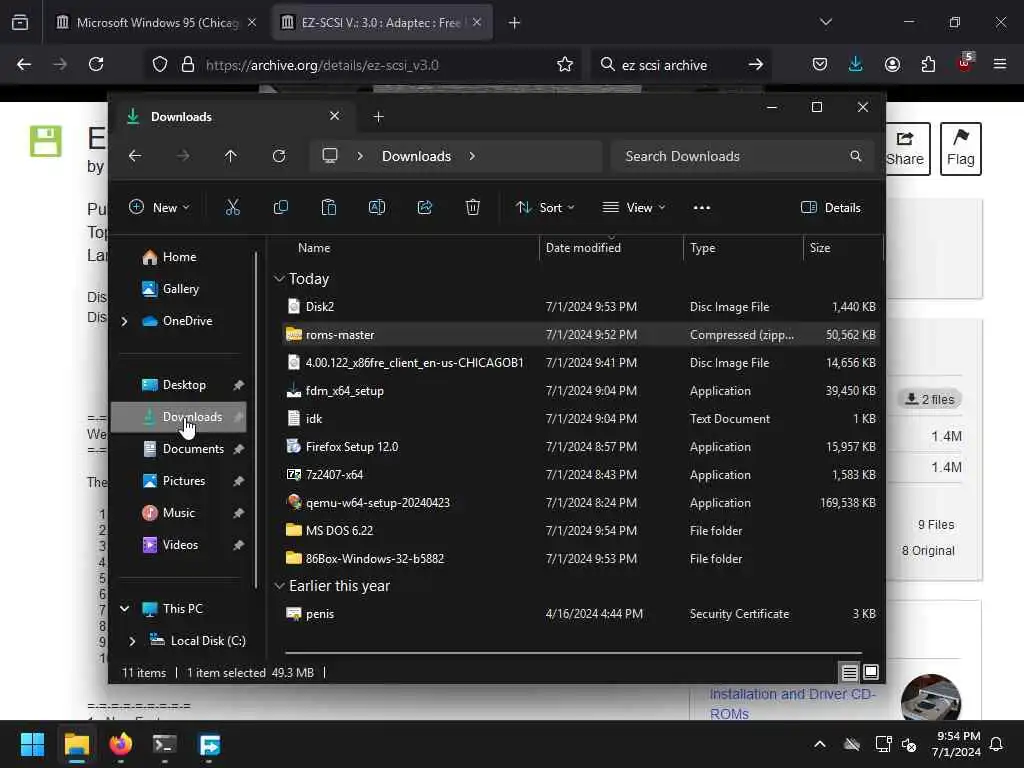This screenshot has height=768, width=1024.
Task: Switch to details list view icon in status bar
Action: pyautogui.click(x=849, y=672)
